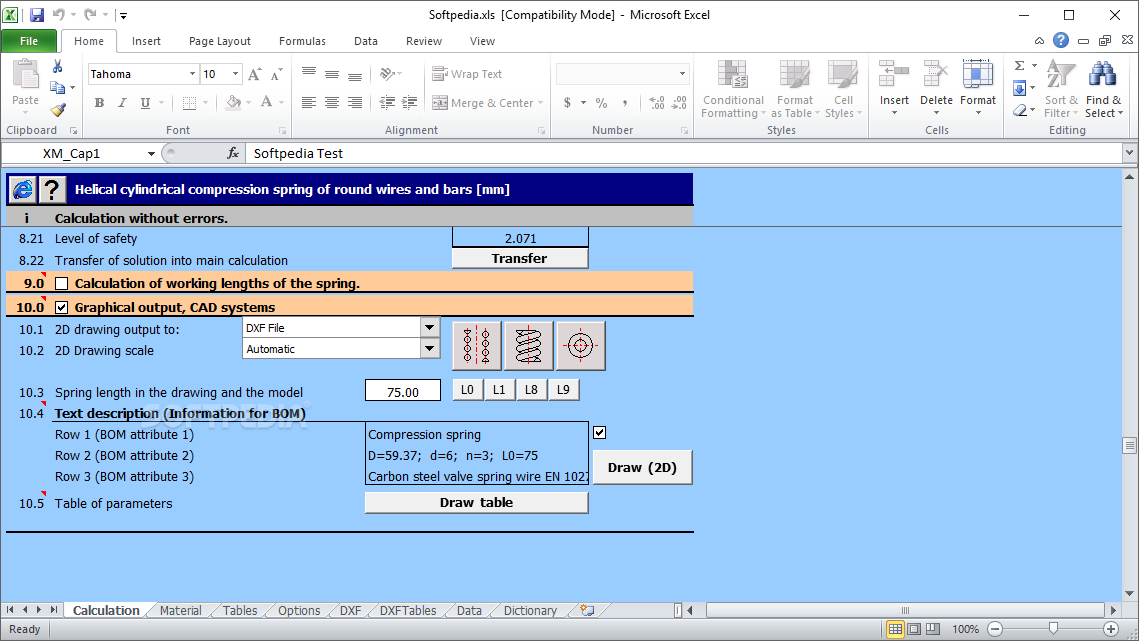Click Wrap Text in Alignment group
The width and height of the screenshot is (1139, 641).
pyautogui.click(x=467, y=74)
